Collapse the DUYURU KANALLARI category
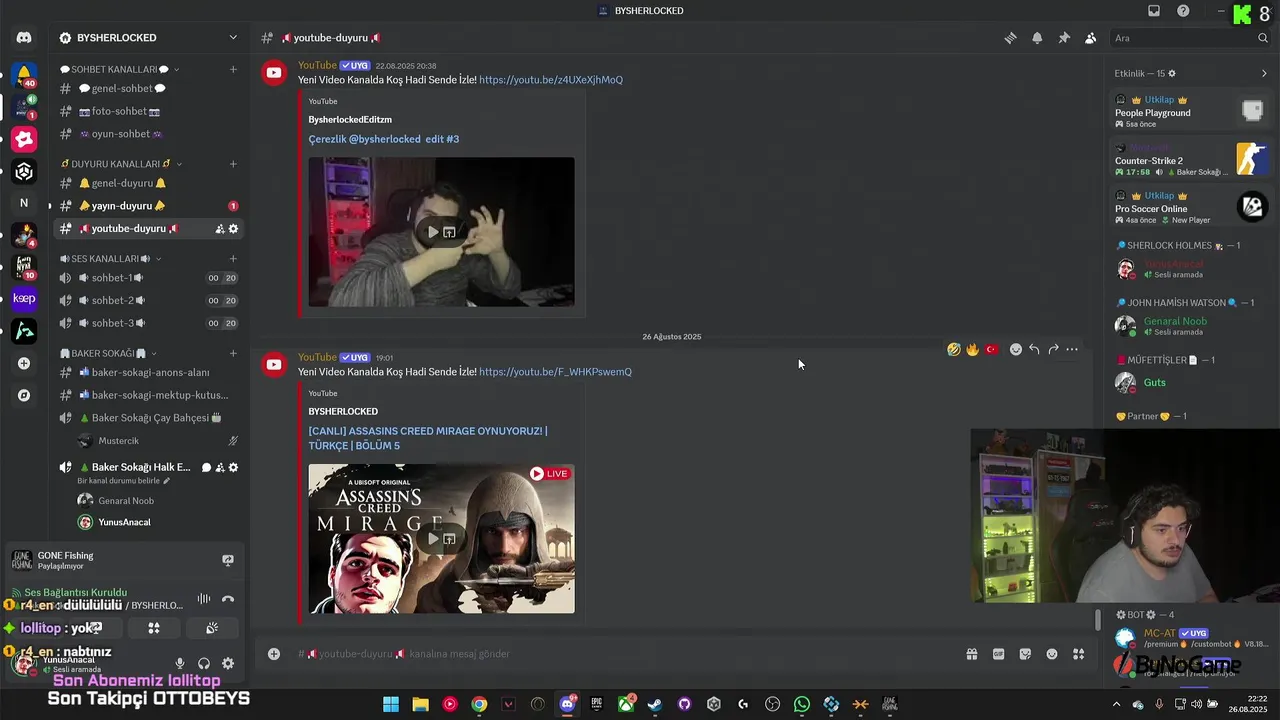Screen dimensions: 1280x720 pyautogui.click(x=121, y=163)
